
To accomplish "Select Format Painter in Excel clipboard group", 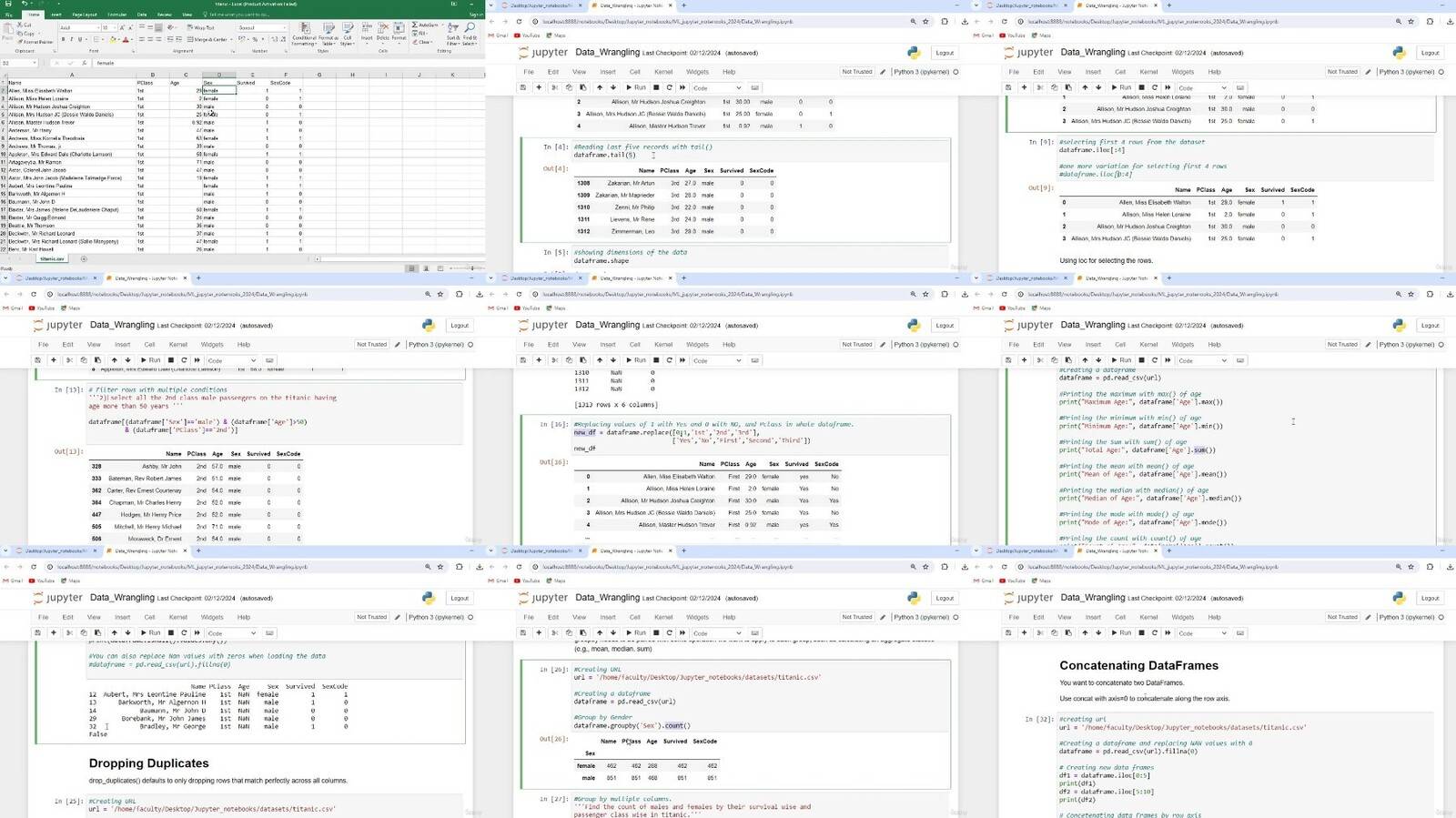I will click(36, 42).
